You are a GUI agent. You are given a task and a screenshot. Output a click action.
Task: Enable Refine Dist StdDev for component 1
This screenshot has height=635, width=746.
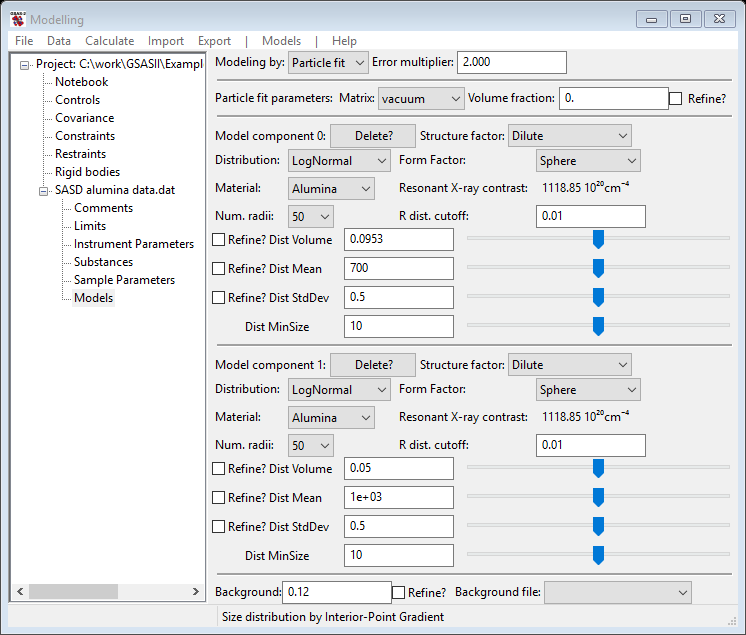click(218, 527)
